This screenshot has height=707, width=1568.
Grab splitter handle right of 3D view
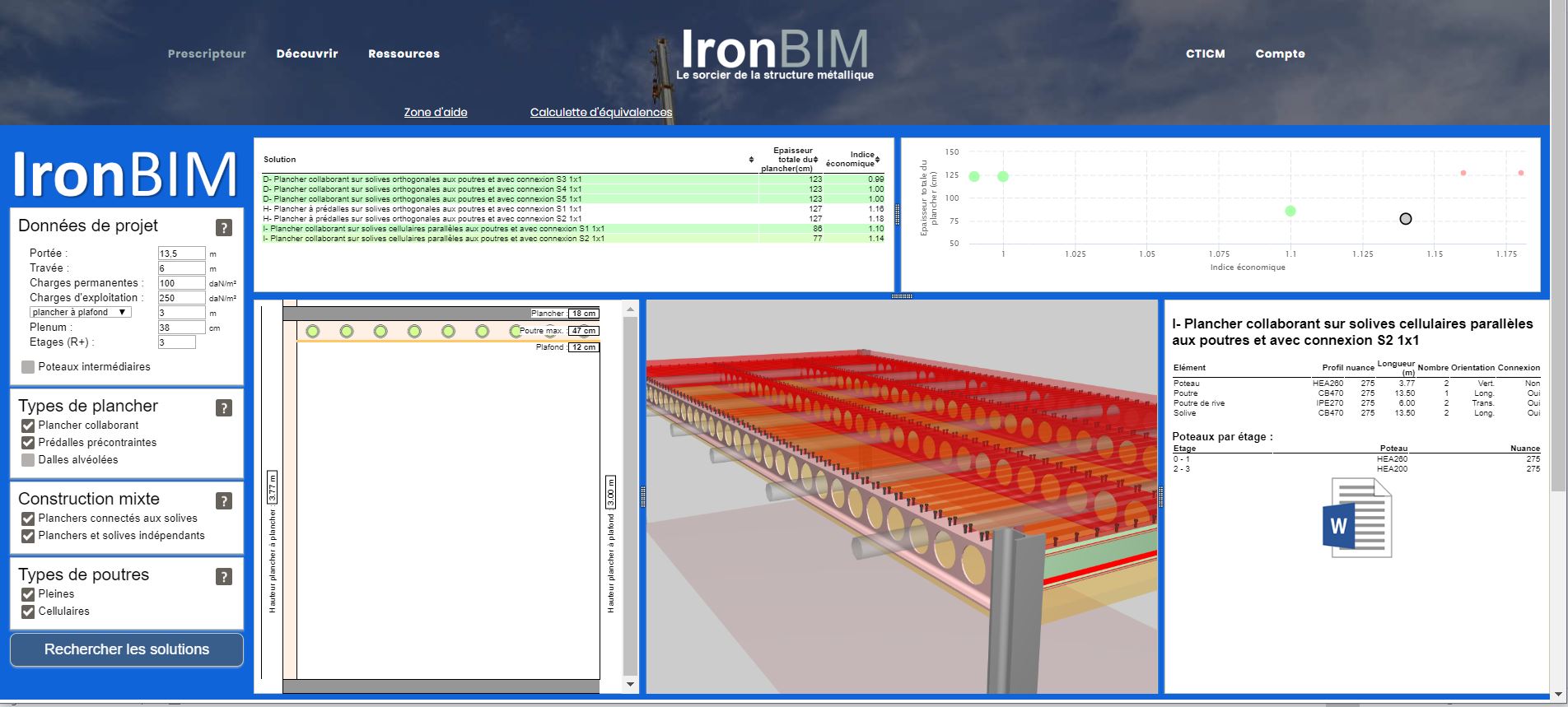[1160, 496]
